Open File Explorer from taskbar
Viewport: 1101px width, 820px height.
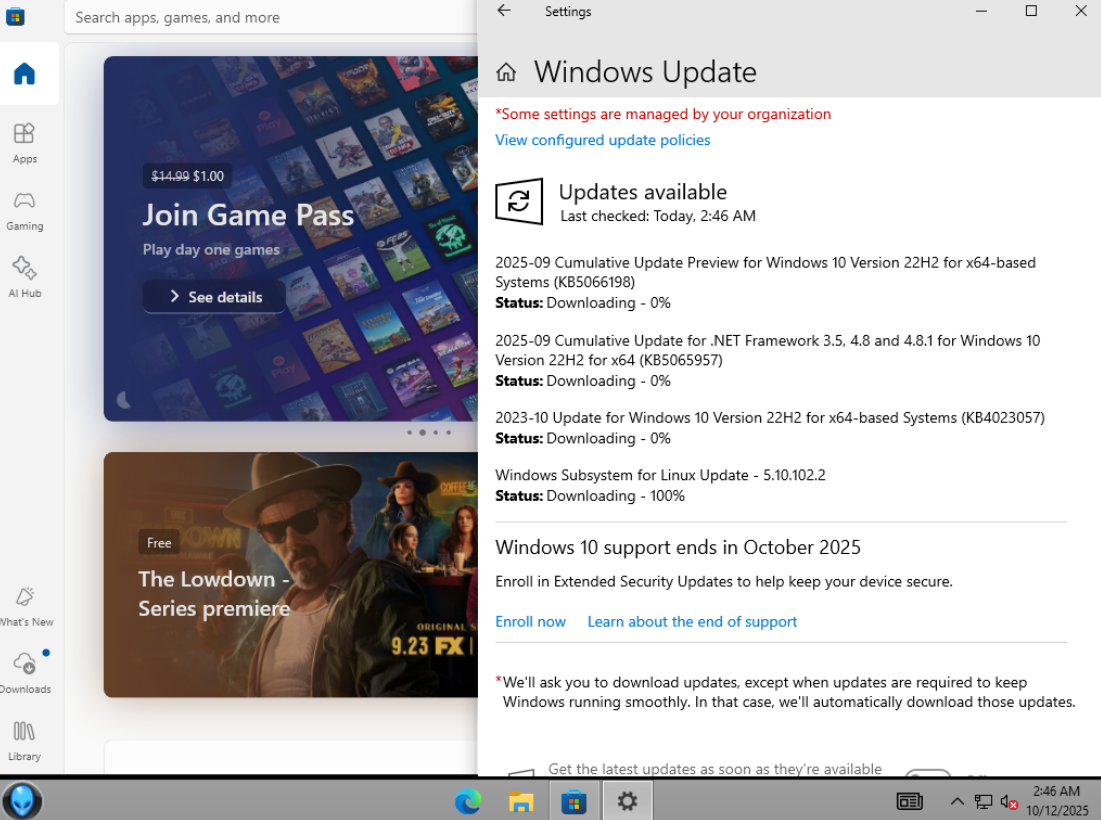tap(521, 801)
